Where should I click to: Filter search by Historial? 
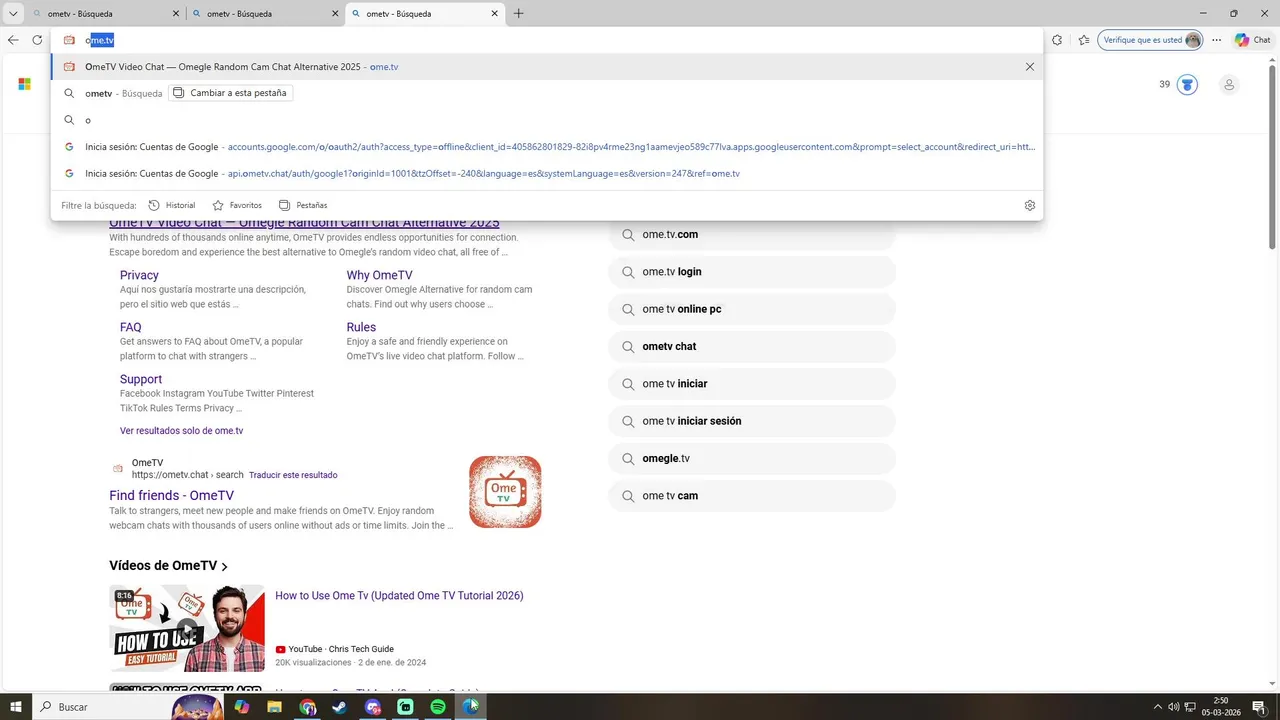(x=172, y=205)
